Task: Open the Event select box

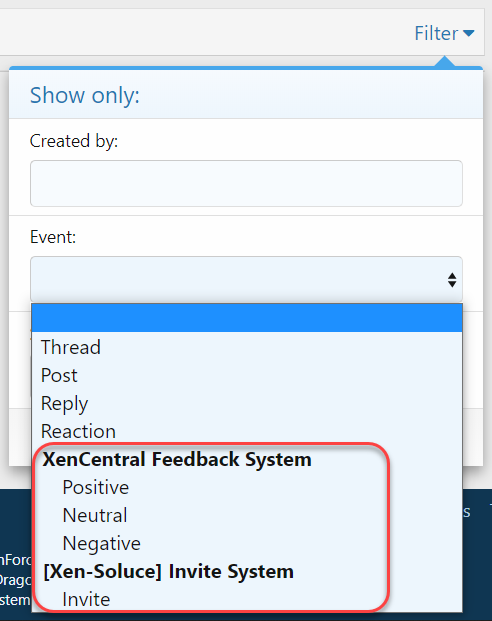Action: coord(246,279)
